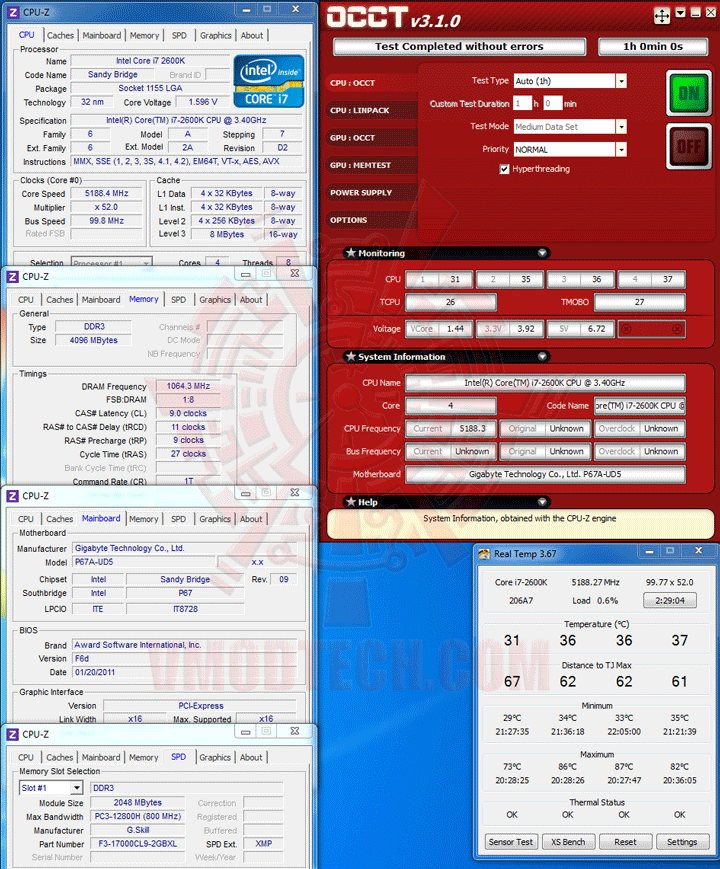Open Real Temp Settings

(x=682, y=842)
